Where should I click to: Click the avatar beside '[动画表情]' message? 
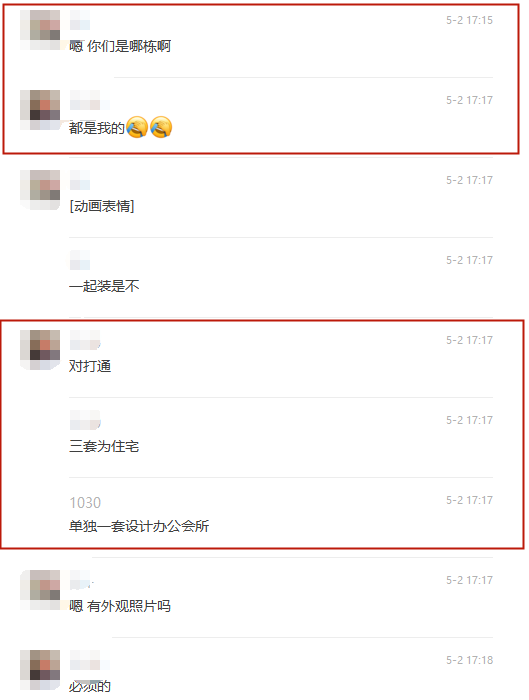[40, 190]
